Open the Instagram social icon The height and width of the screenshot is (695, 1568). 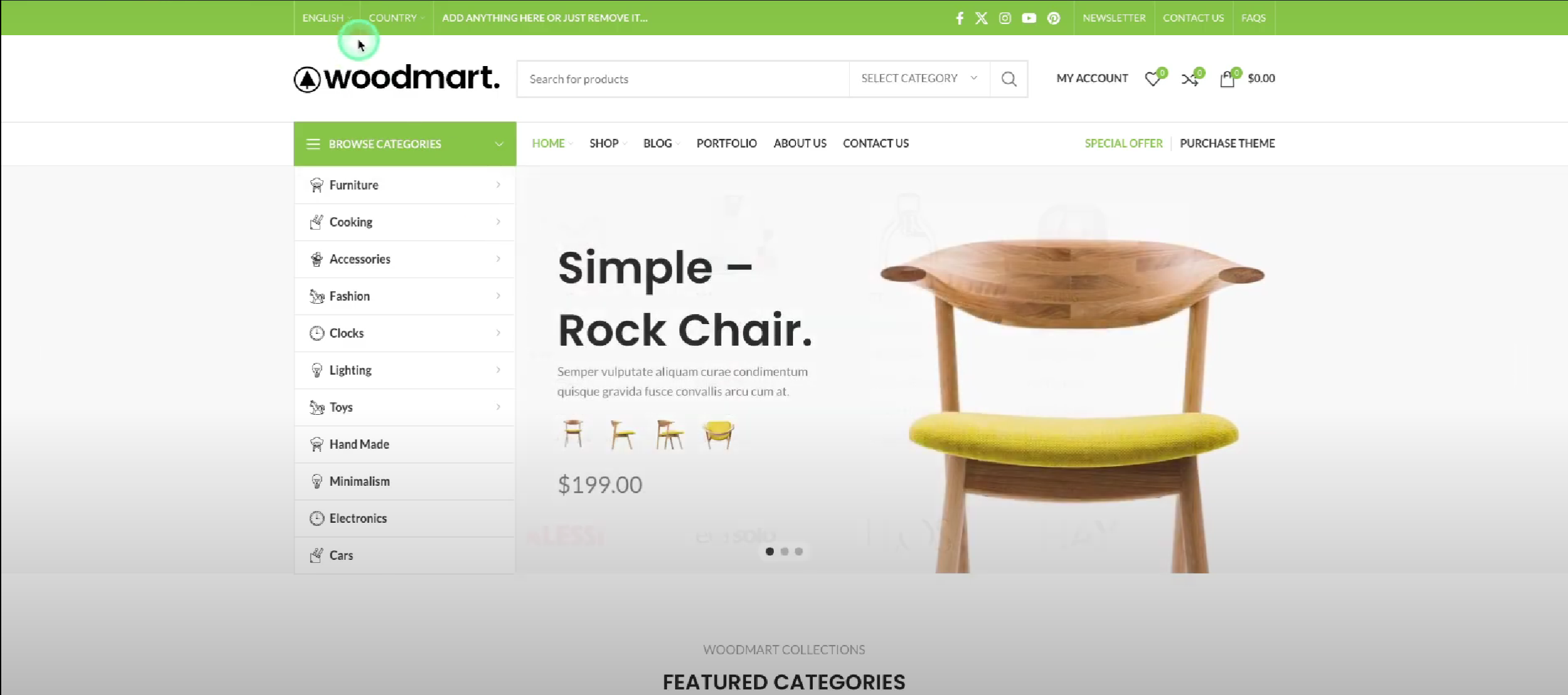(x=1005, y=18)
